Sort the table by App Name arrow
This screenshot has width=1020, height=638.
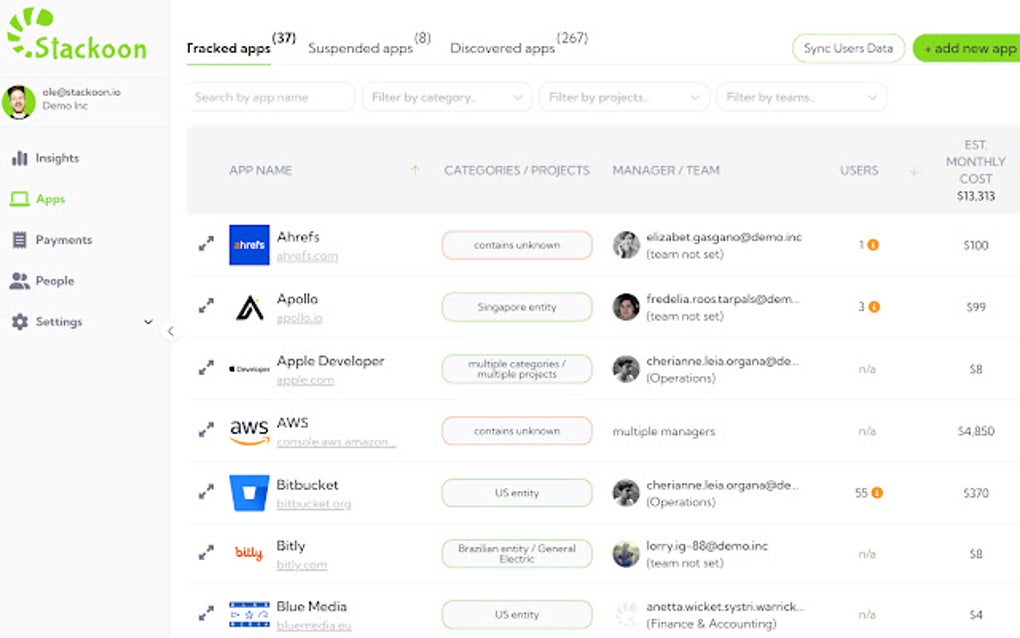415,171
